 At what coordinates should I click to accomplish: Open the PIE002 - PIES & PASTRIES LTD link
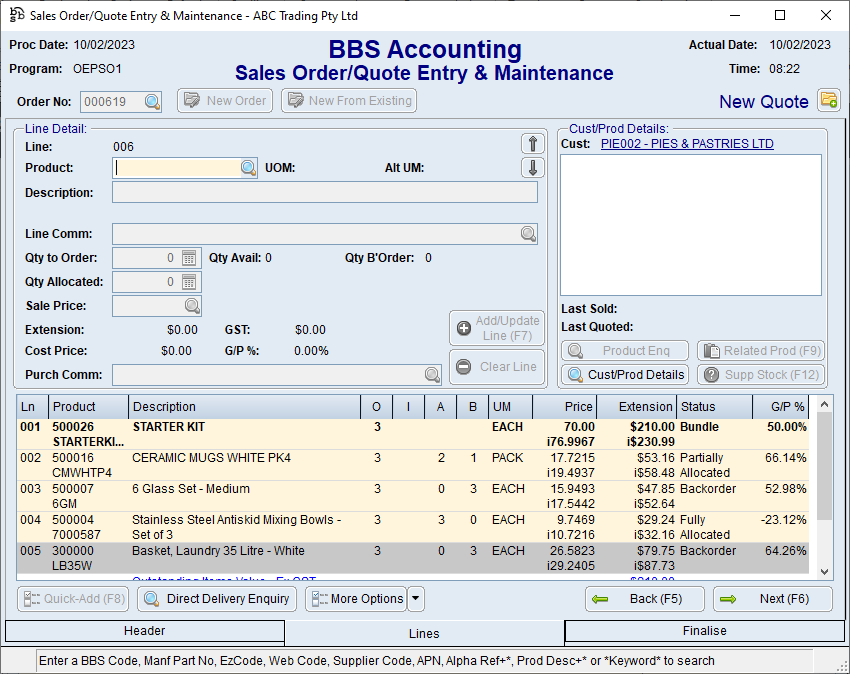click(x=687, y=144)
